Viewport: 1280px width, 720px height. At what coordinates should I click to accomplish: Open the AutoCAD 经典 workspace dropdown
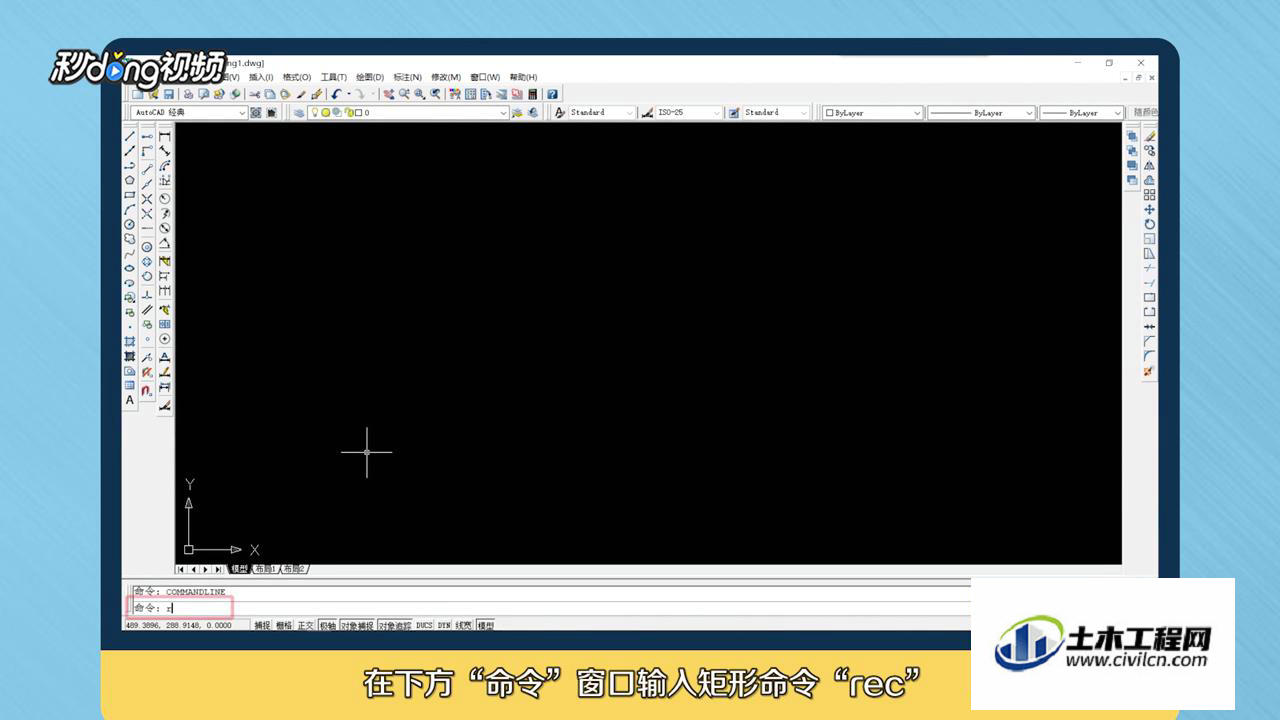[241, 113]
